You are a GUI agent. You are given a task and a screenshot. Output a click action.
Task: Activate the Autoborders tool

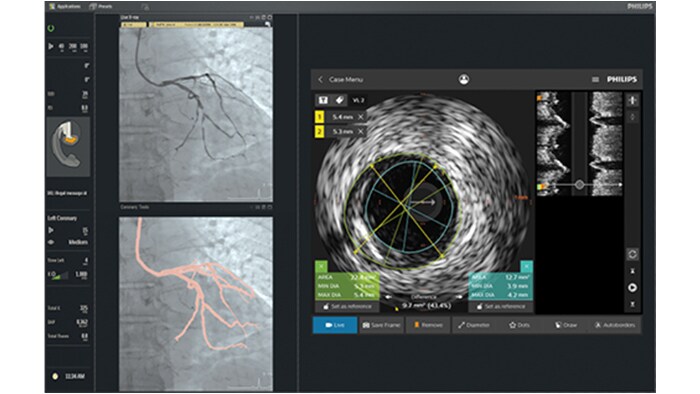coord(615,325)
